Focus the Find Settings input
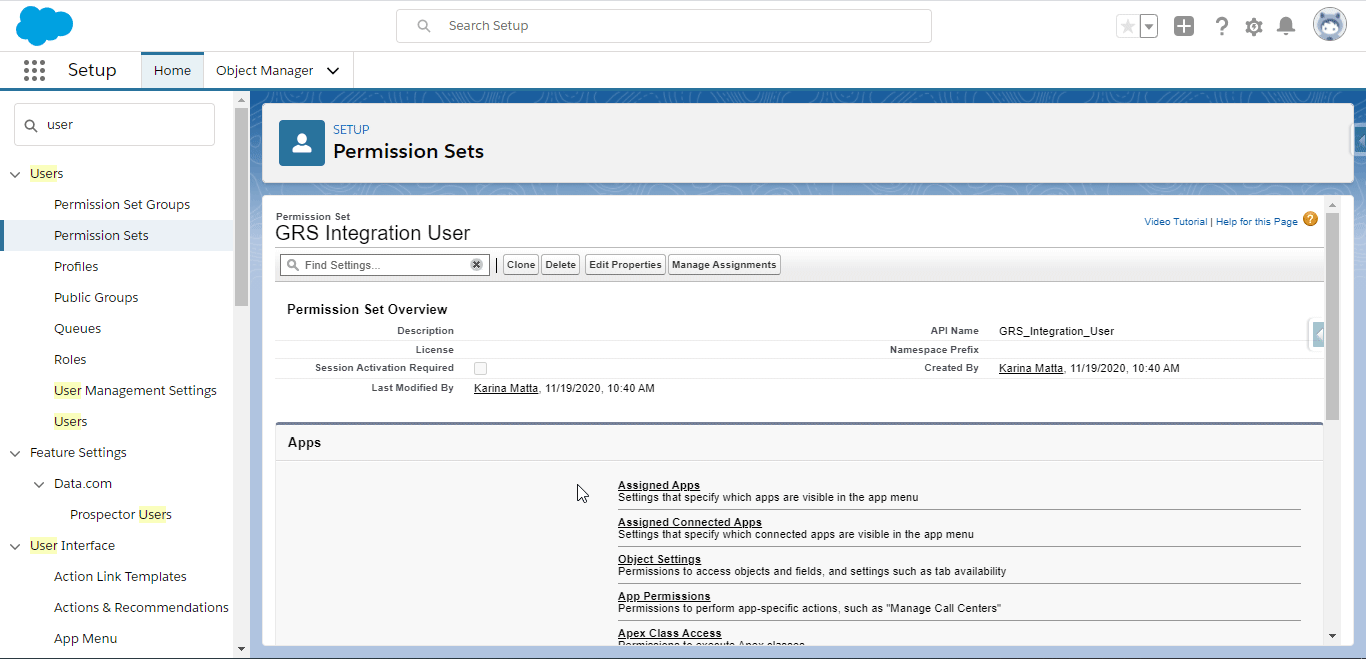This screenshot has height=659, width=1366. tap(385, 265)
